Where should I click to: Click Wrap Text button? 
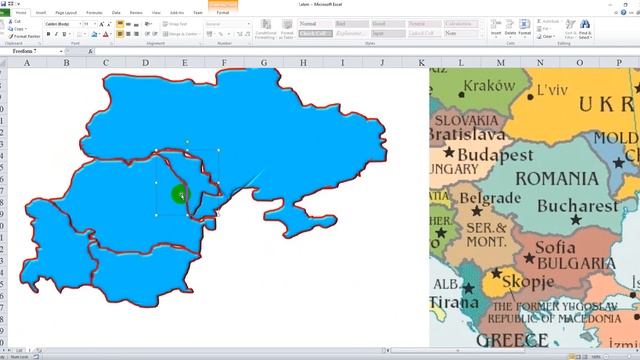(x=175, y=24)
